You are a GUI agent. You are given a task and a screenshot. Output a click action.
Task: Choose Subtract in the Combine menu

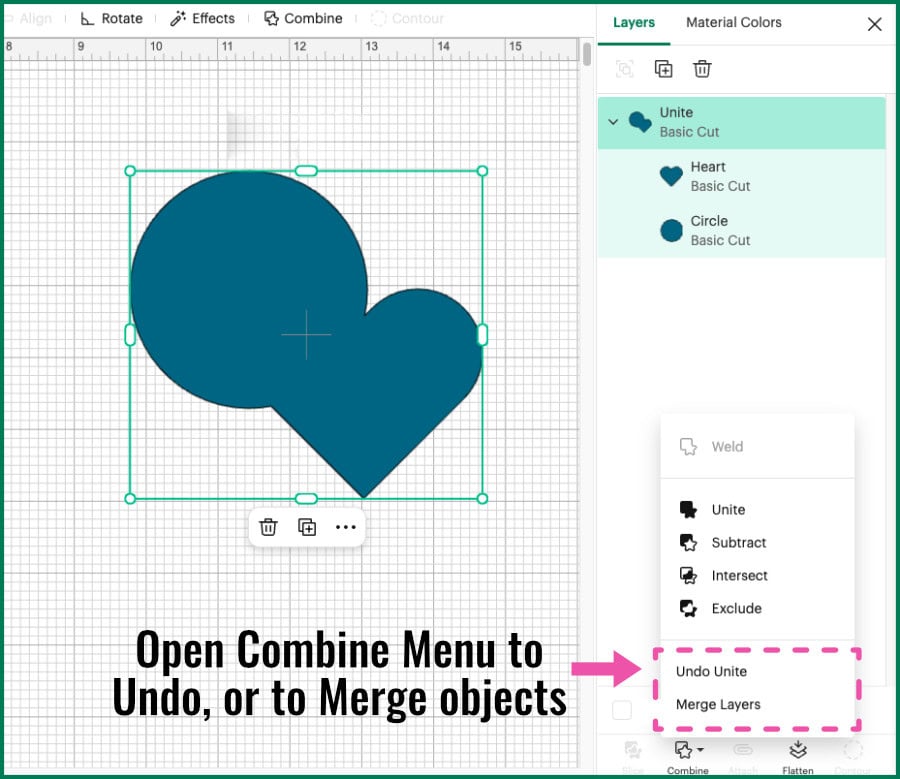click(757, 542)
